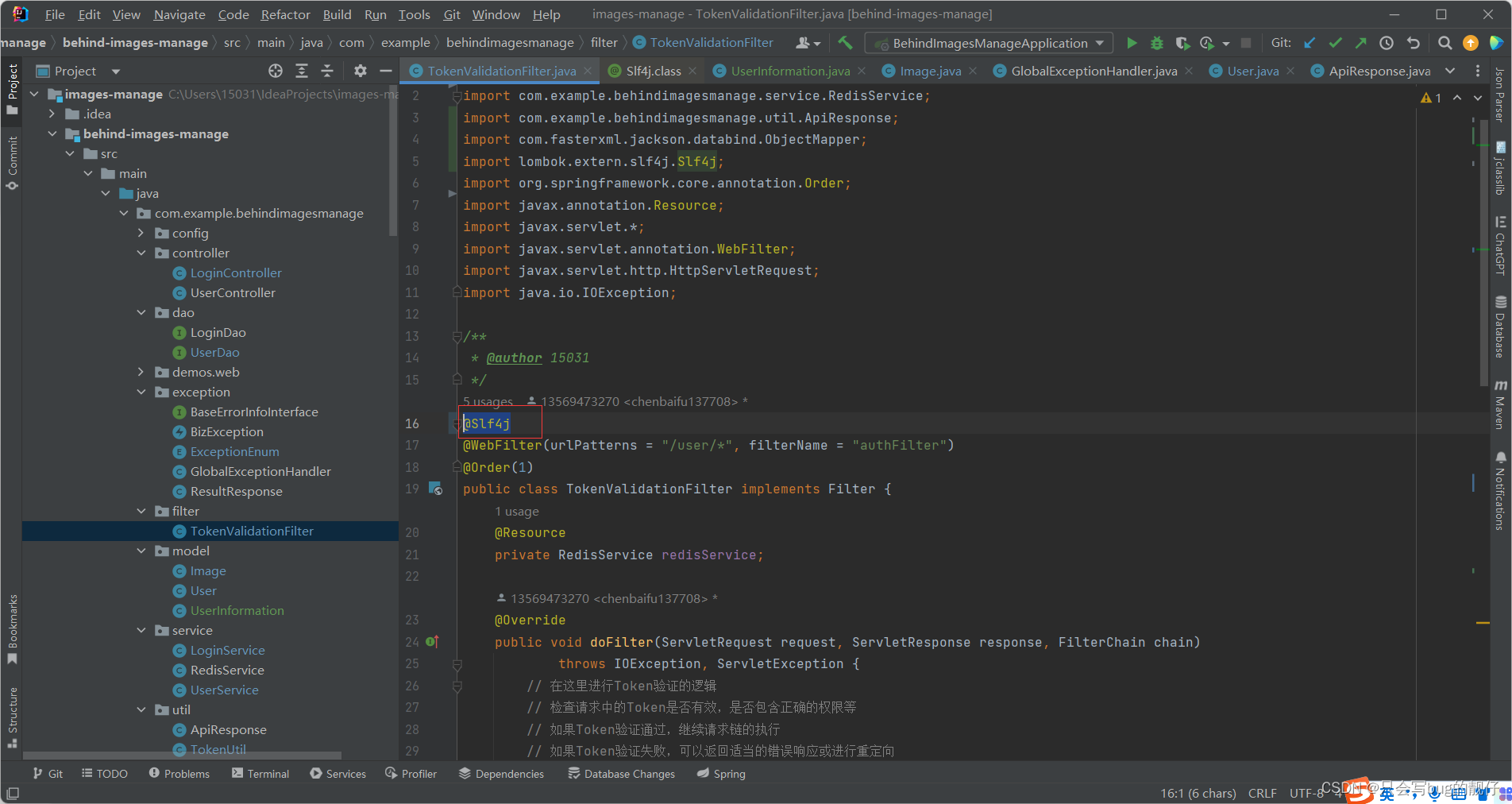This screenshot has width=1512, height=804.
Task: Run with coverage icon in toolbar
Action: coord(1182,43)
